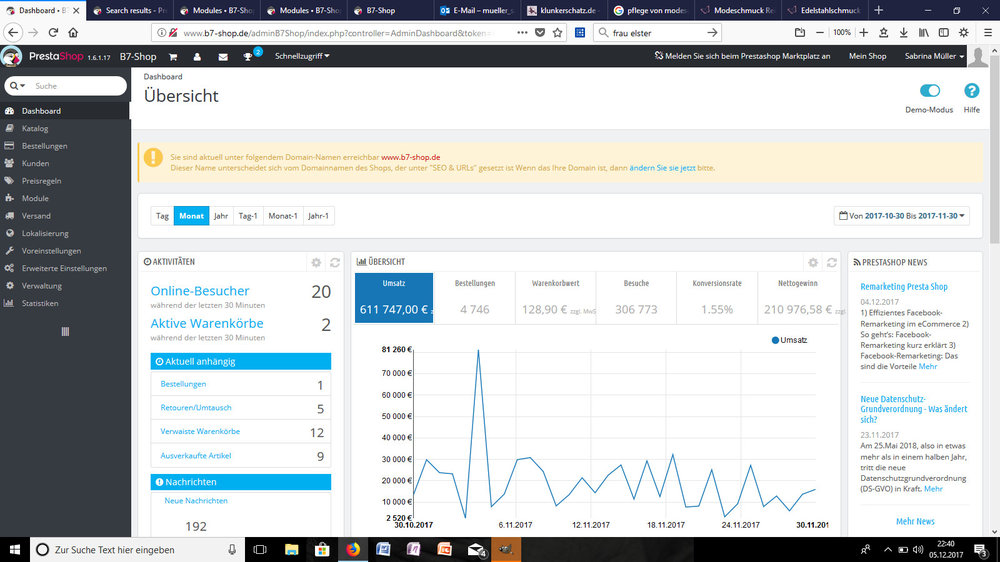Refresh the Aktivitäten panel
Image resolution: width=1000 pixels, height=562 pixels.
point(335,262)
